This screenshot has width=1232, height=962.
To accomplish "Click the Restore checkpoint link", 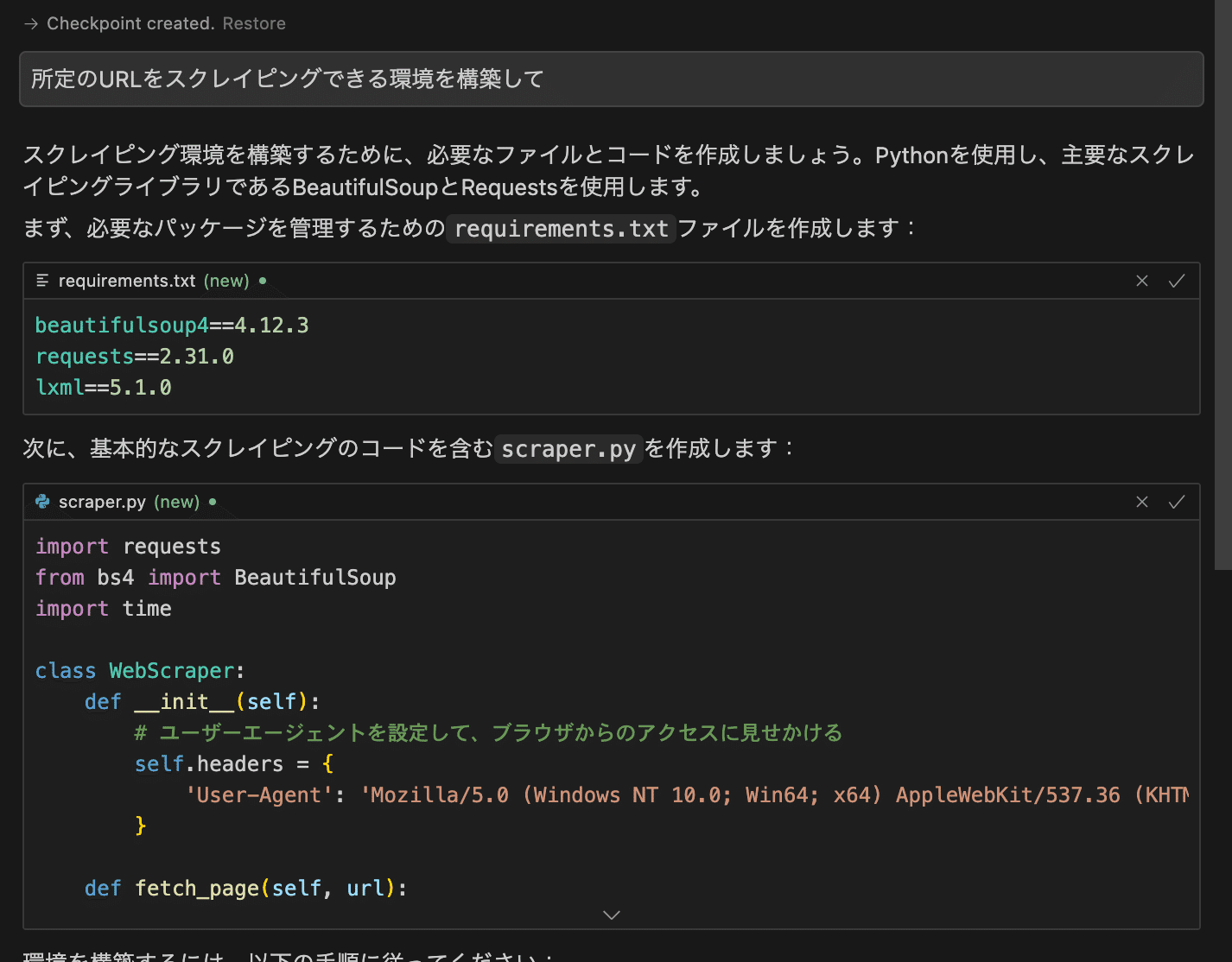I will pyautogui.click(x=254, y=23).
